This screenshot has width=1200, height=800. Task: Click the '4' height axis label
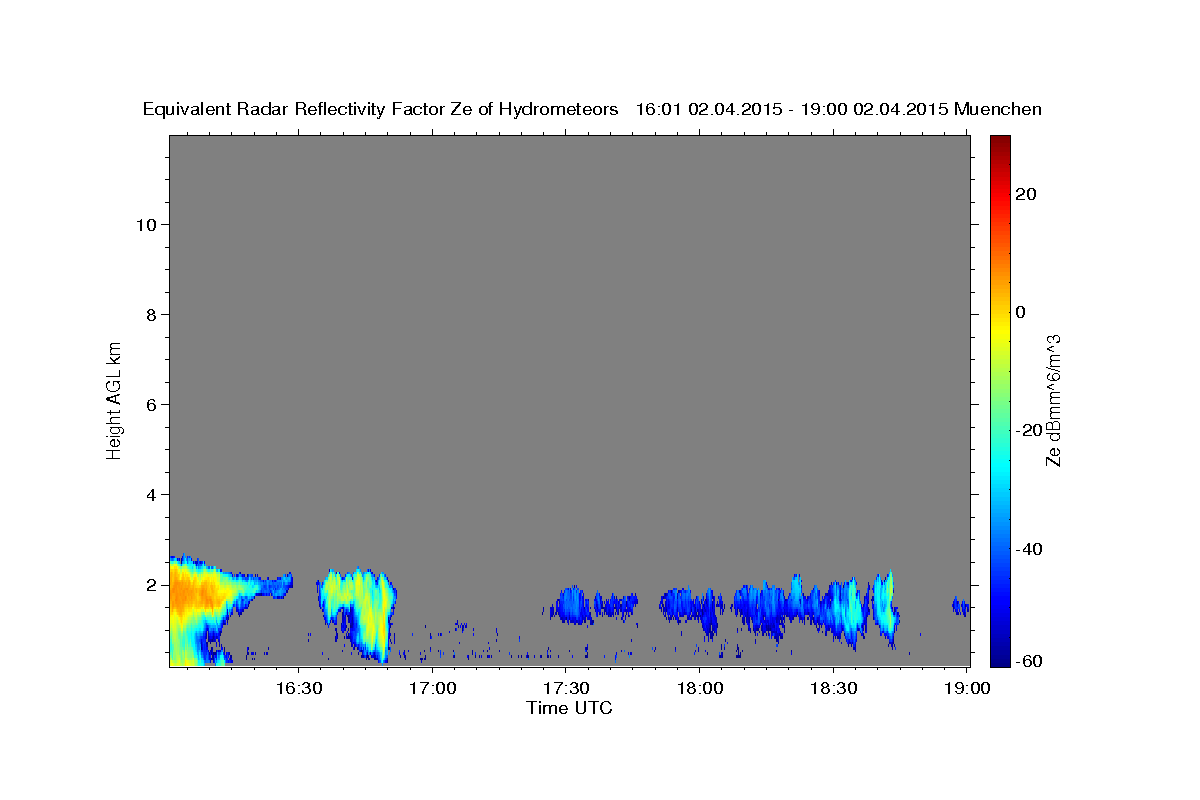point(149,494)
